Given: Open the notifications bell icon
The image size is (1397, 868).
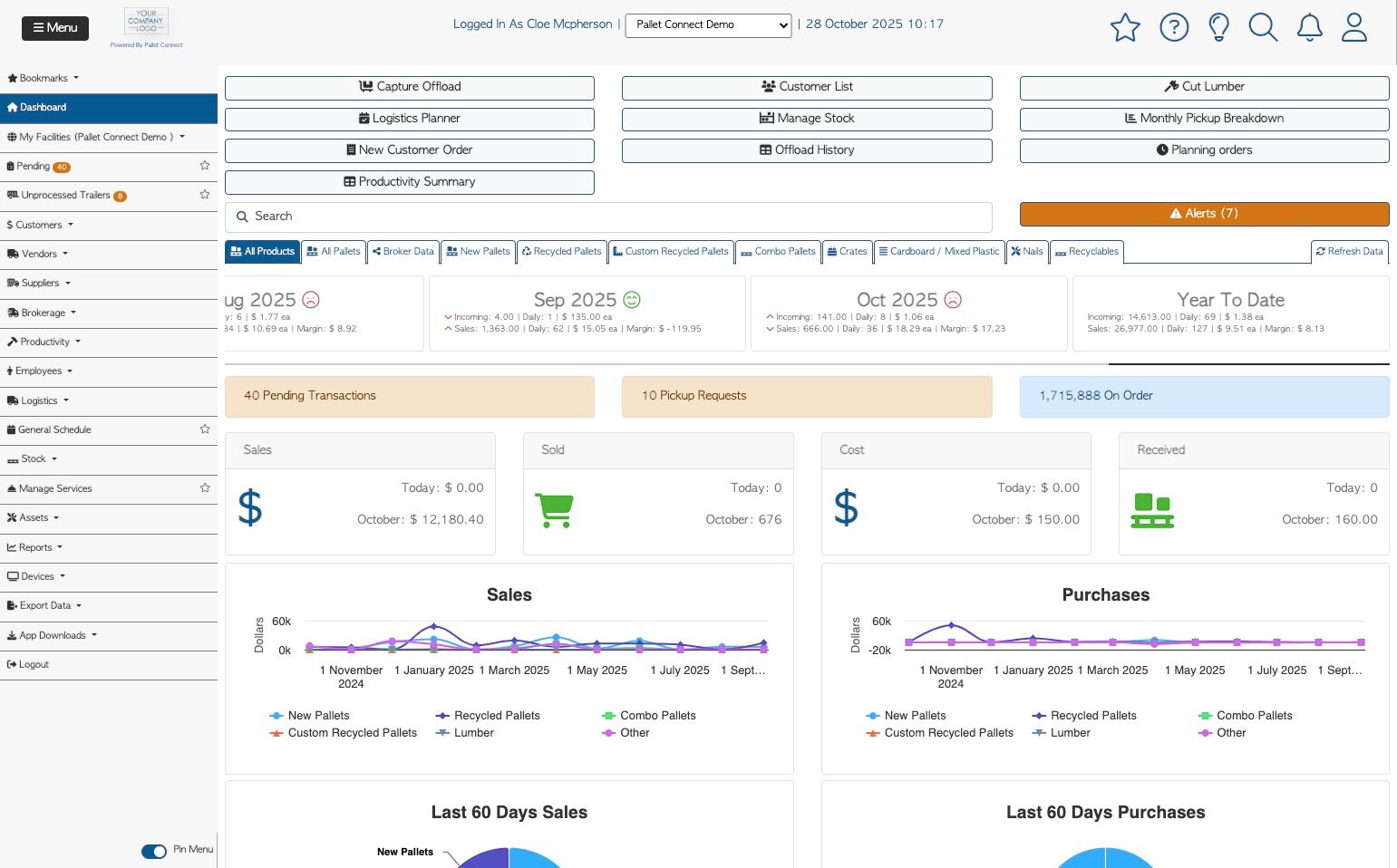Looking at the screenshot, I should coord(1309,27).
